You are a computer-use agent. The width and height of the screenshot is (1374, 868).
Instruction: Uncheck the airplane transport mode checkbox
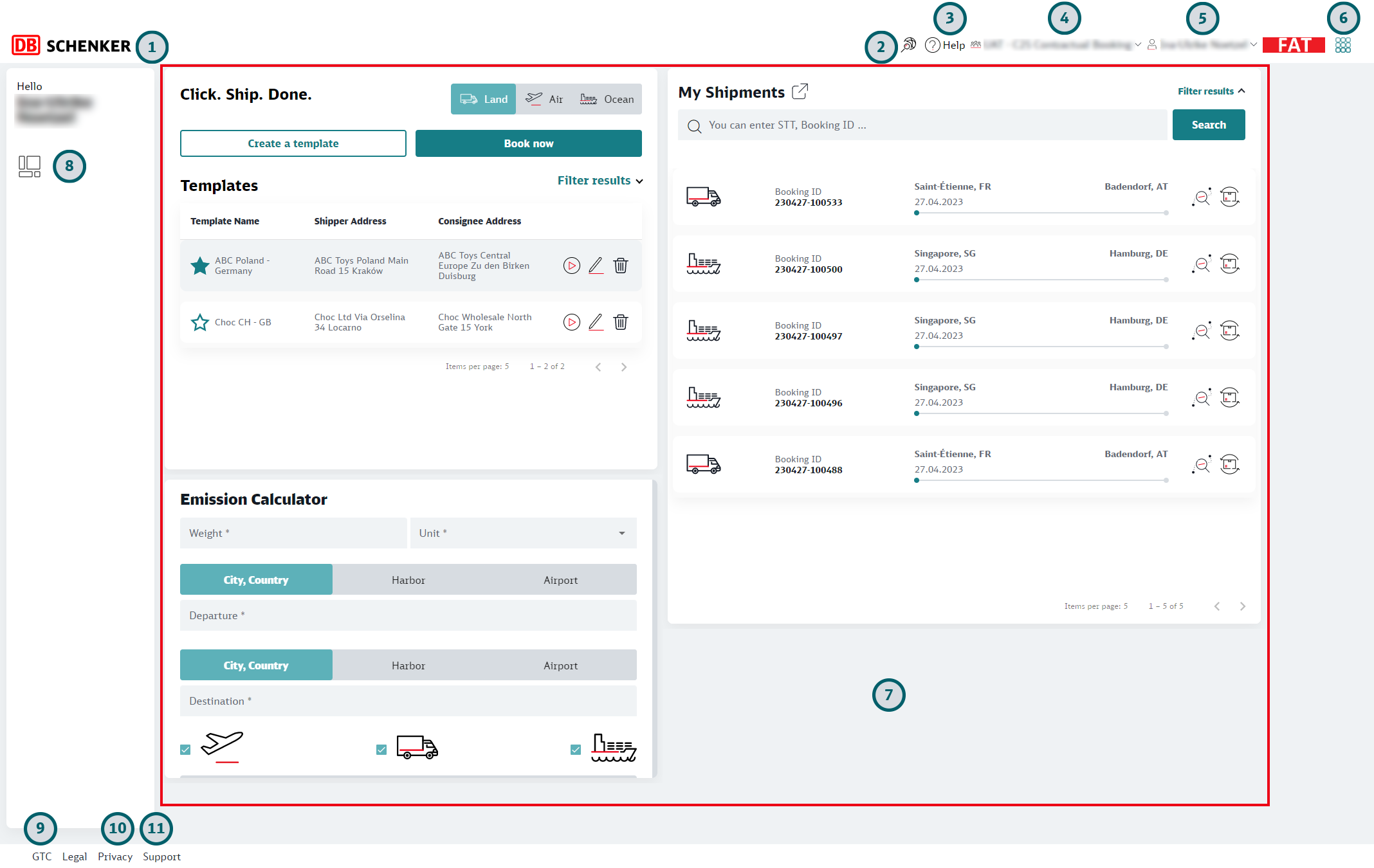pyautogui.click(x=185, y=750)
